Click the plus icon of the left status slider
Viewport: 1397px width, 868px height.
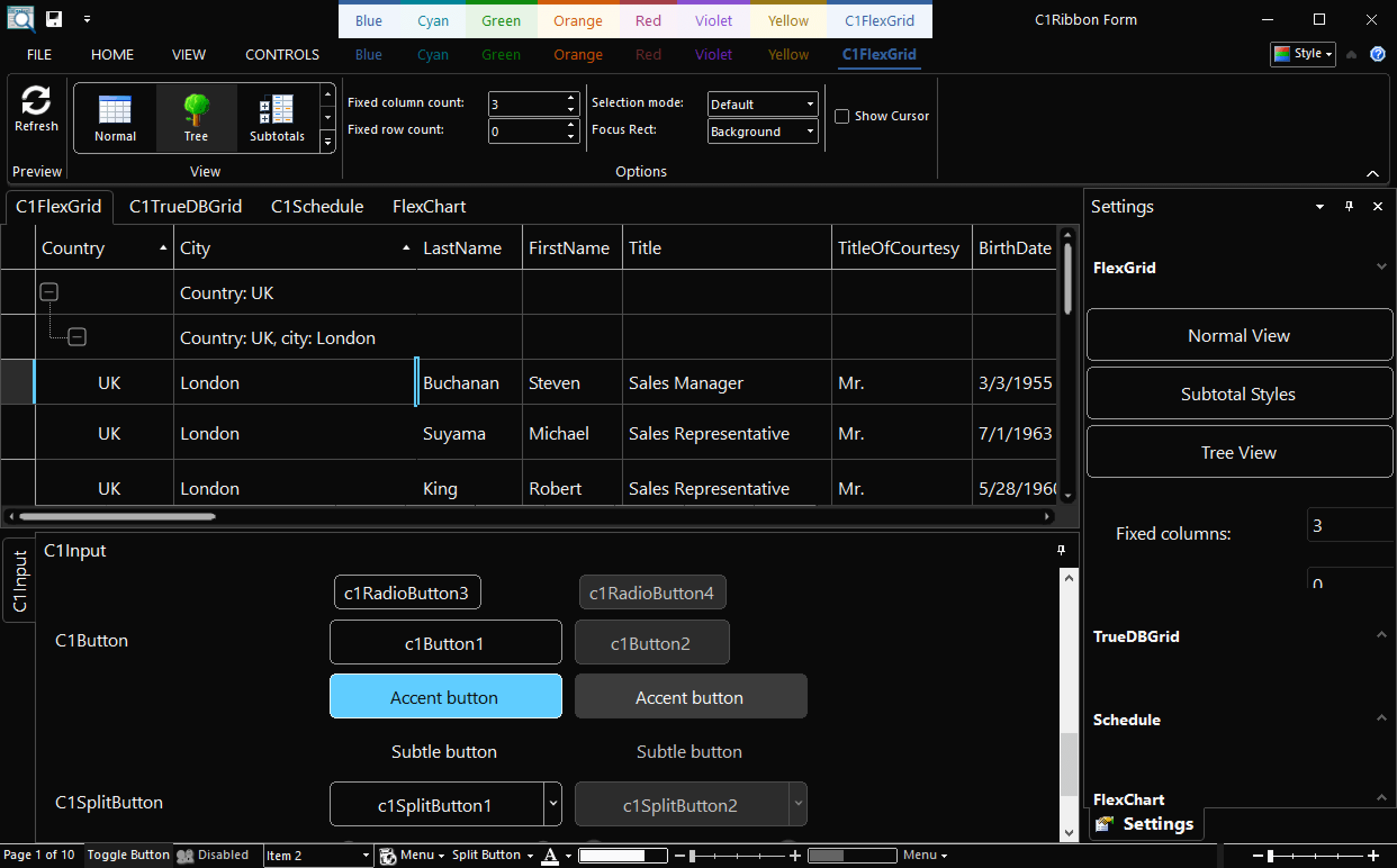point(795,856)
